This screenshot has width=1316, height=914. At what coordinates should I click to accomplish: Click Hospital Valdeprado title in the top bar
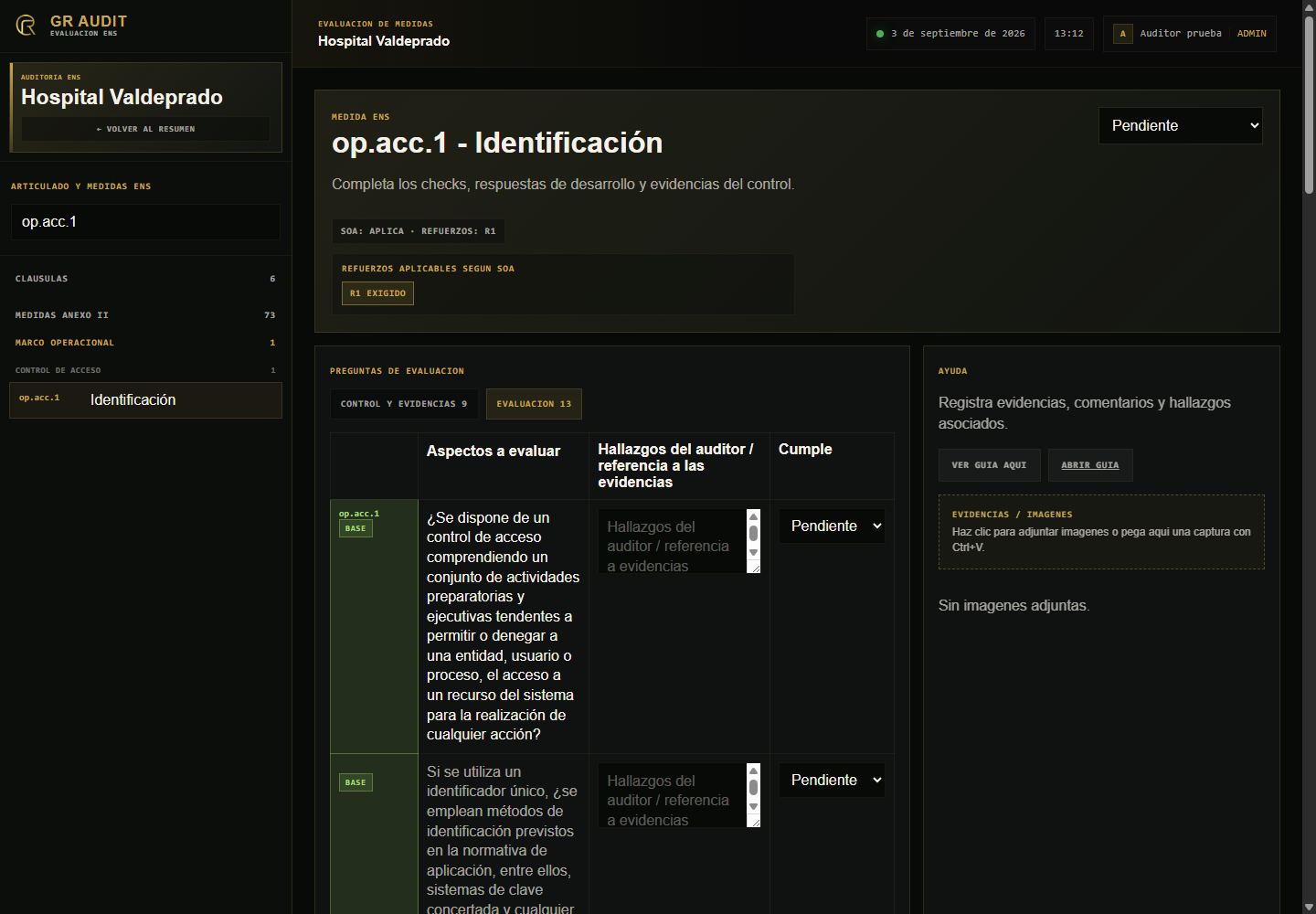pos(384,41)
